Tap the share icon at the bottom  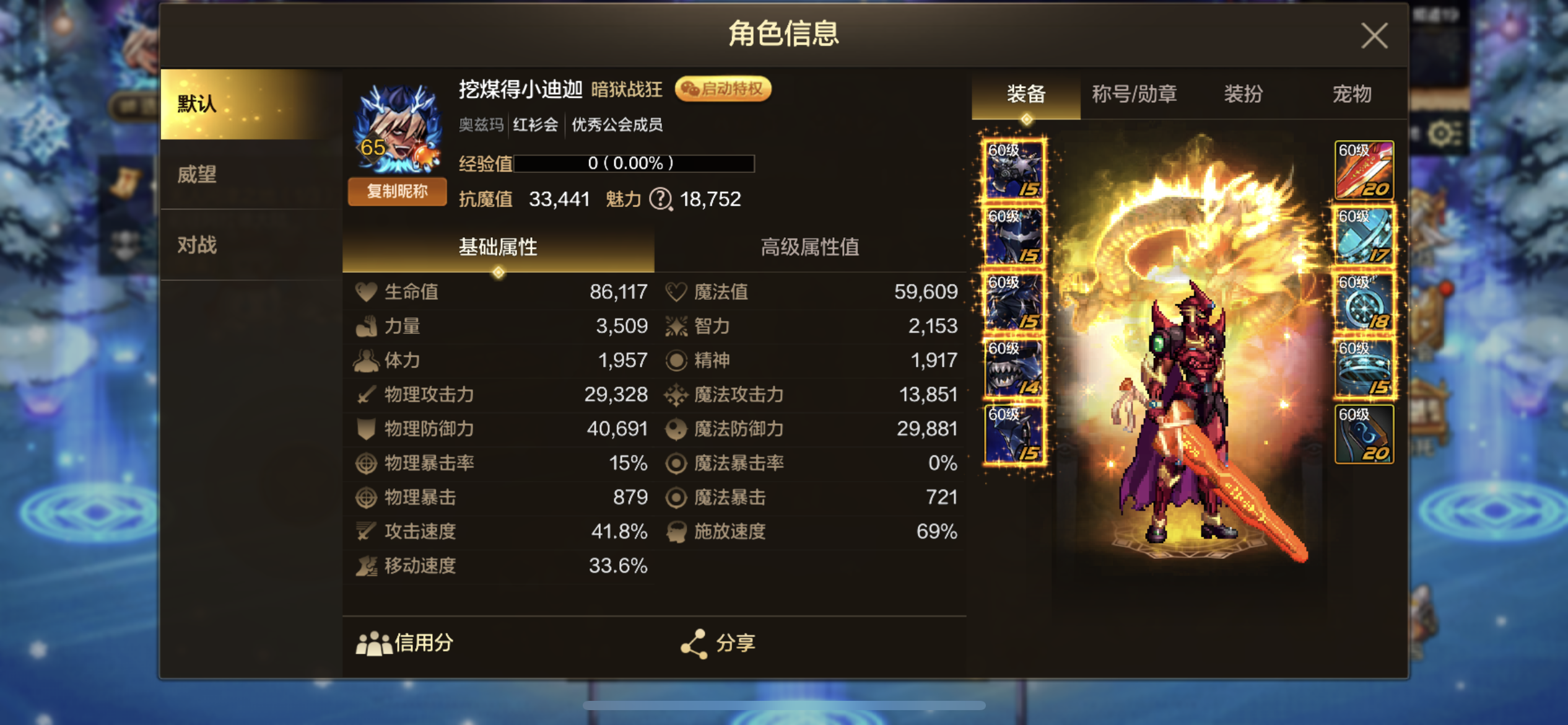coord(694,643)
